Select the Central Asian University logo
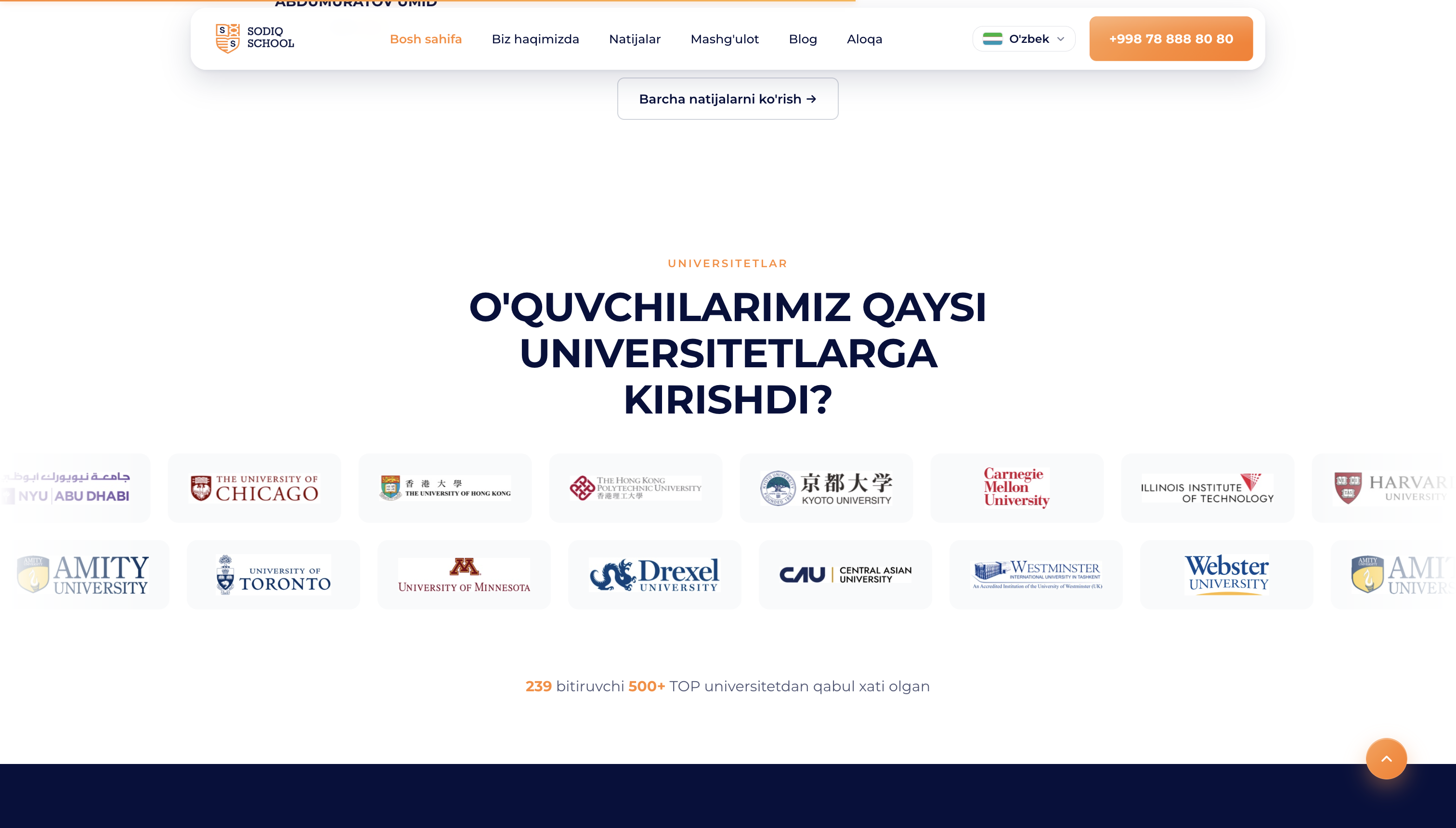The height and width of the screenshot is (828, 1456). (x=845, y=574)
